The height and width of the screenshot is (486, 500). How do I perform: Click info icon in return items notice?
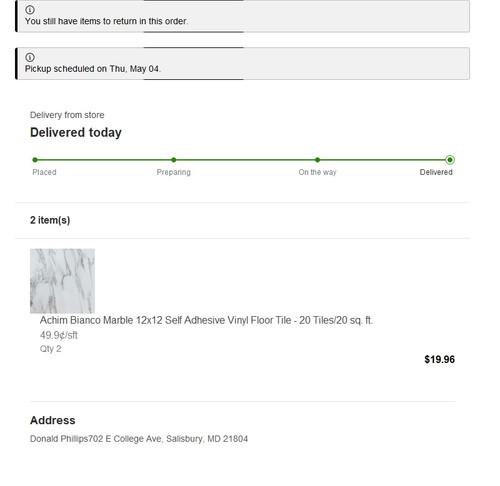click(30, 10)
